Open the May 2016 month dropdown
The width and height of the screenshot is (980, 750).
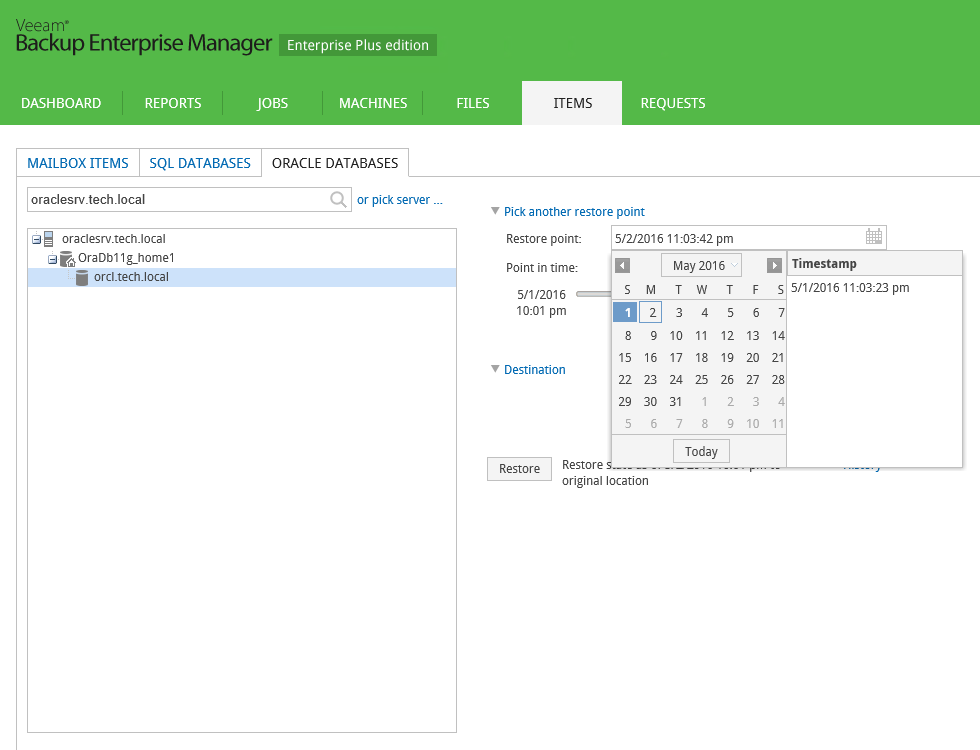701,266
